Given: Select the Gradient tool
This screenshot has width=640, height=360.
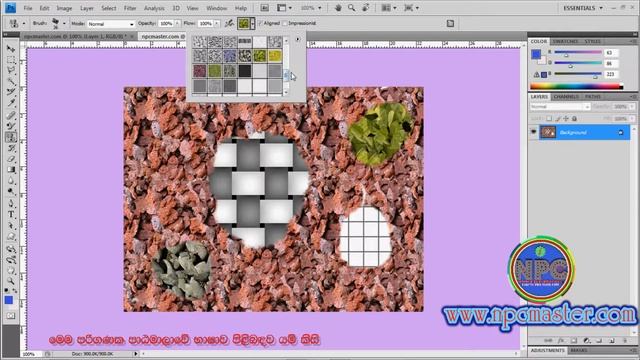Looking at the screenshot, I should pyautogui.click(x=11, y=170).
